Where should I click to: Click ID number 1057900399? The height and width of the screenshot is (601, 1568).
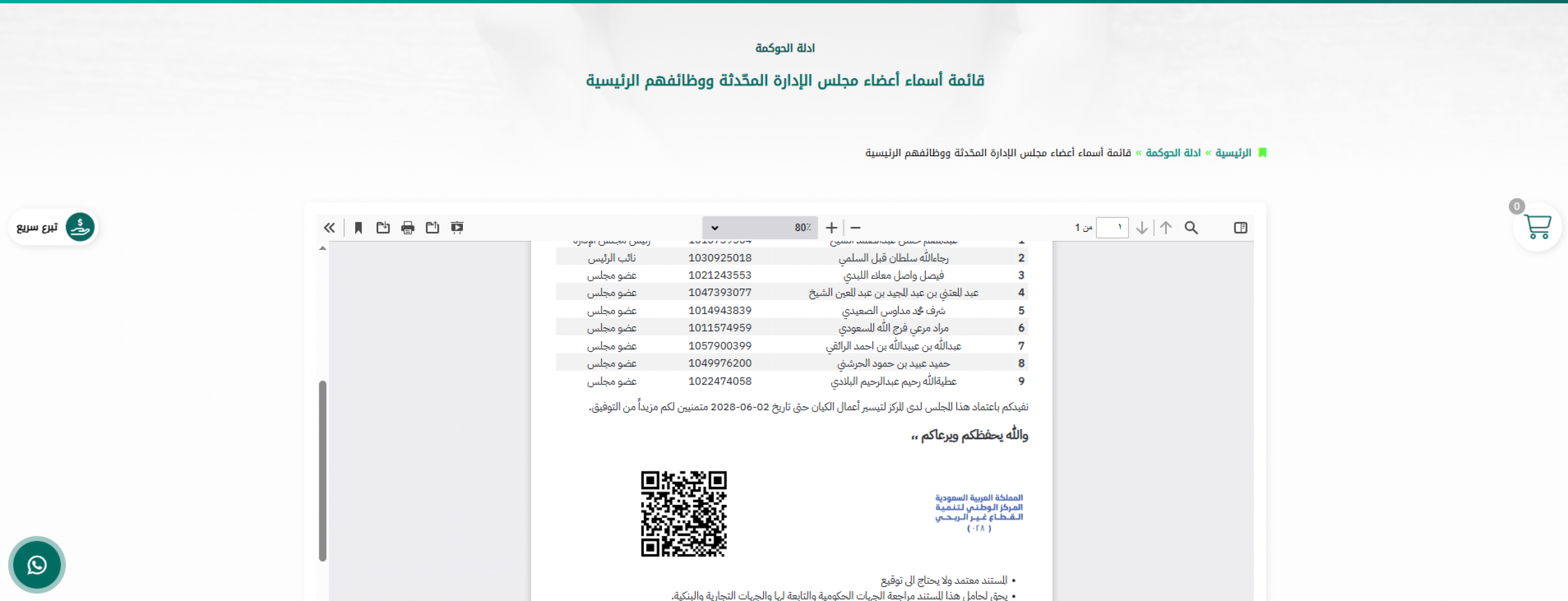[719, 346]
